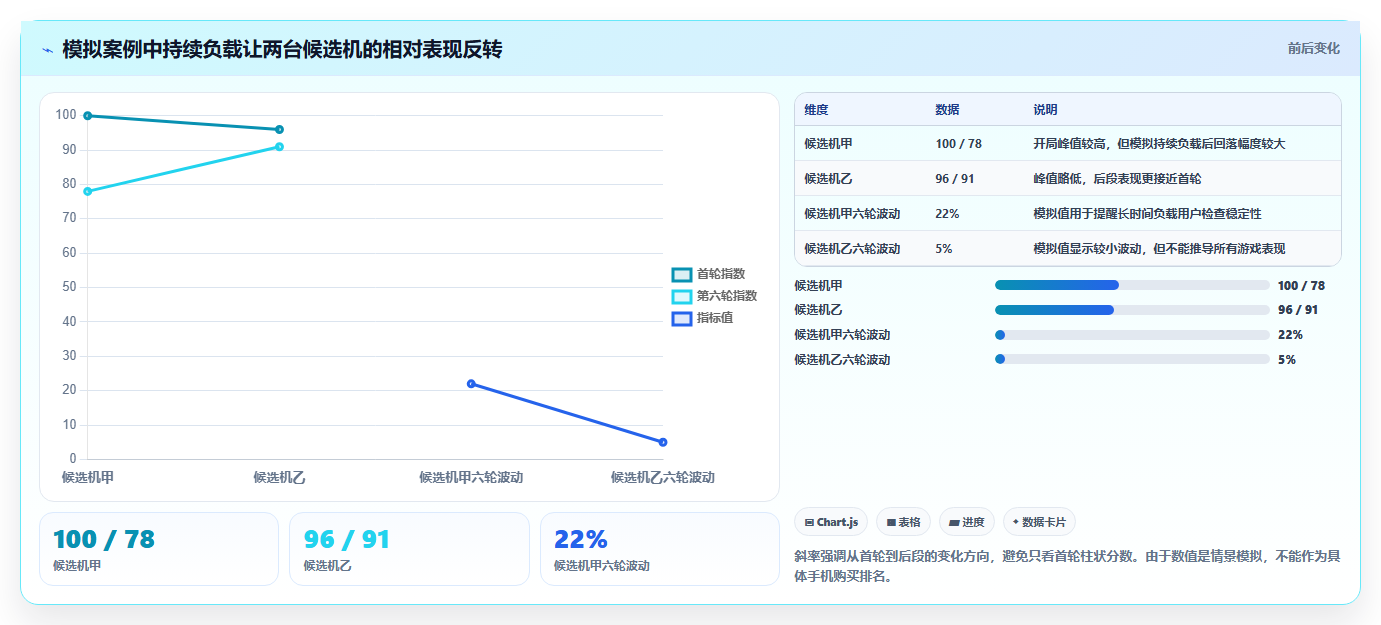Click the description 峰值略低，后段表现更接近首轮

(1117, 179)
